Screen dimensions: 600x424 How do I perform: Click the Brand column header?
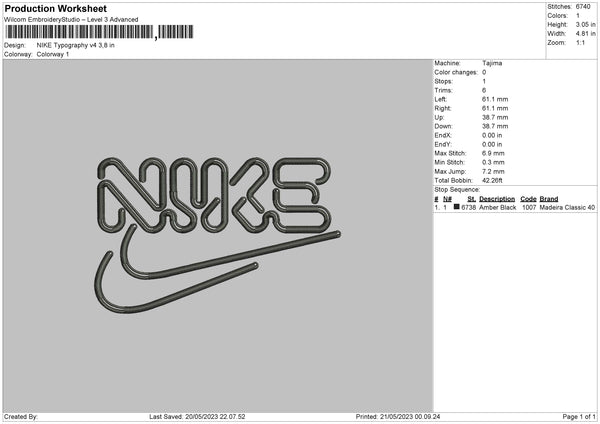[x=549, y=199]
